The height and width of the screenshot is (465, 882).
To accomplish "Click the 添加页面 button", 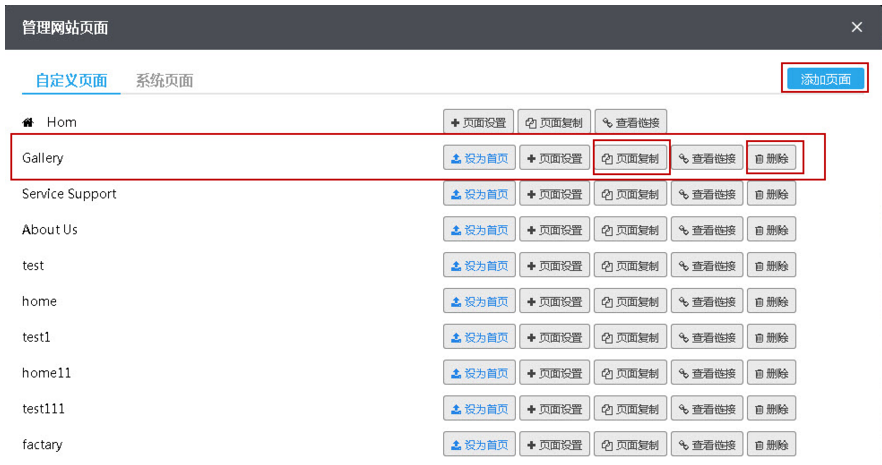I will [825, 79].
